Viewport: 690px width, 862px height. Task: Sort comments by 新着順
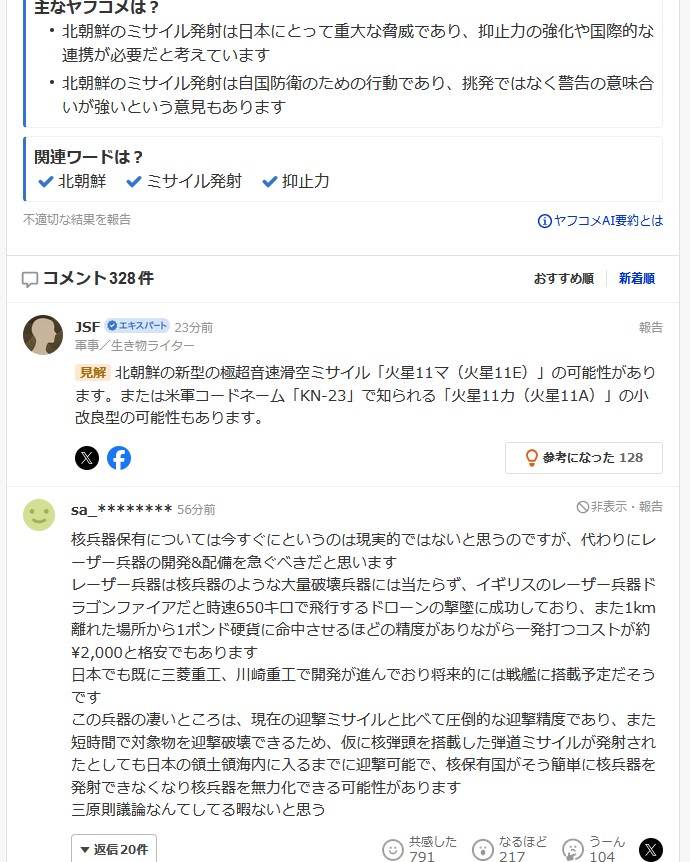[x=636, y=279]
